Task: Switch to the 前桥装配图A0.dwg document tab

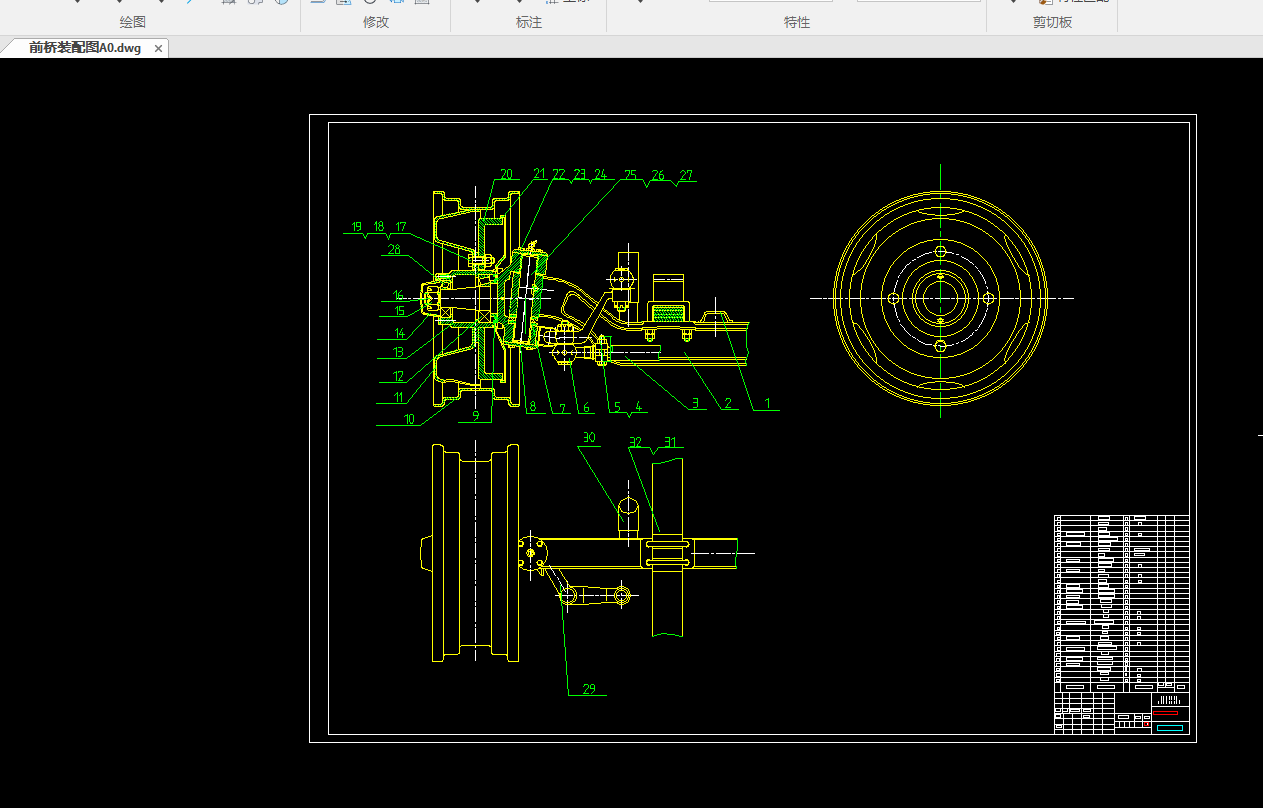Action: coord(85,48)
